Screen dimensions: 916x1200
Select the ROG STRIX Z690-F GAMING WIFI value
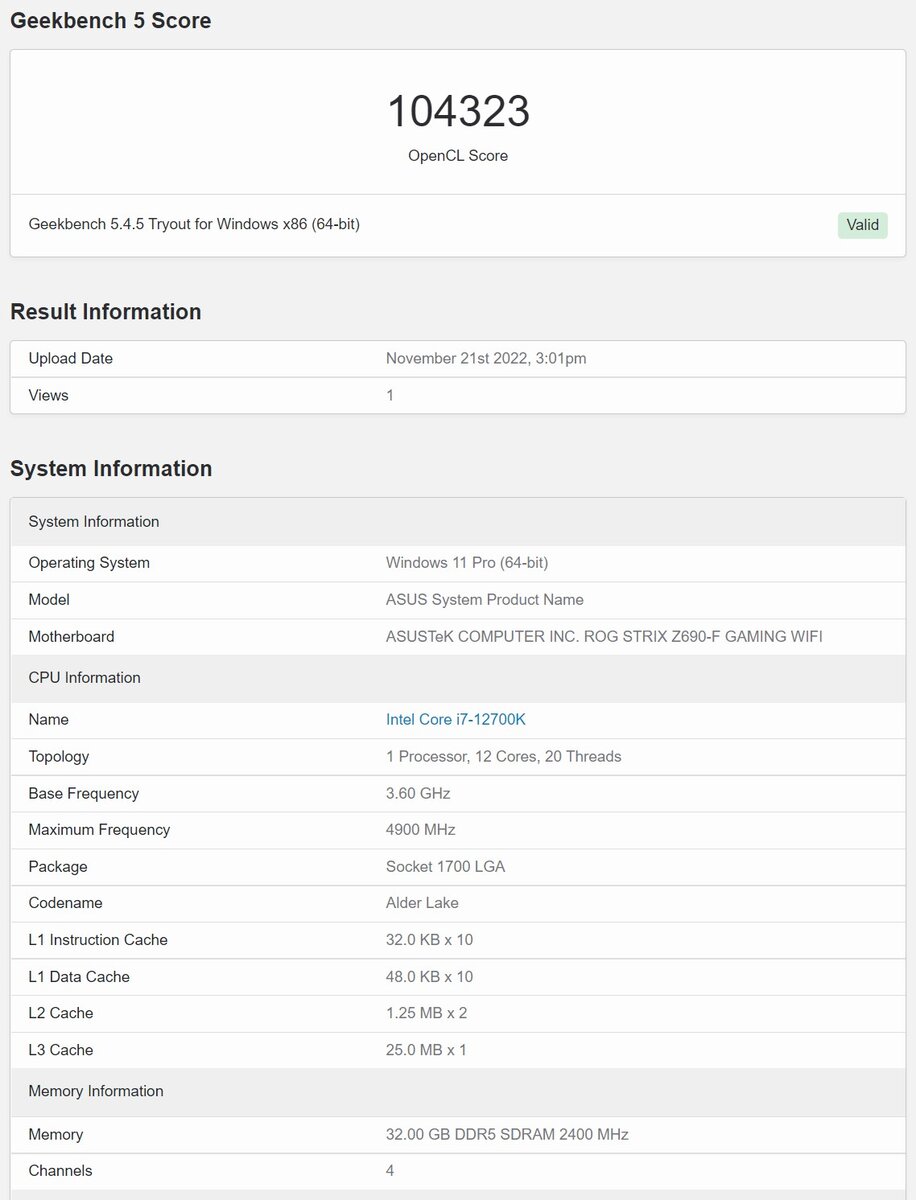point(604,637)
